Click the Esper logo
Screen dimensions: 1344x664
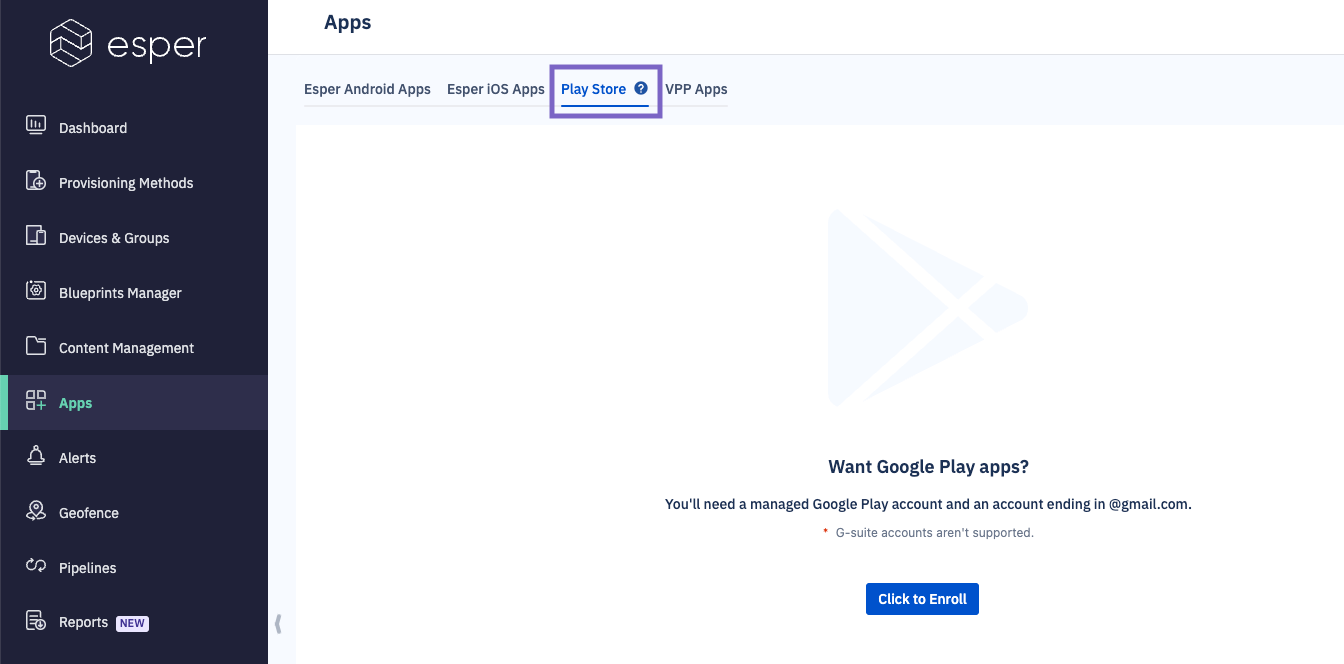click(128, 43)
